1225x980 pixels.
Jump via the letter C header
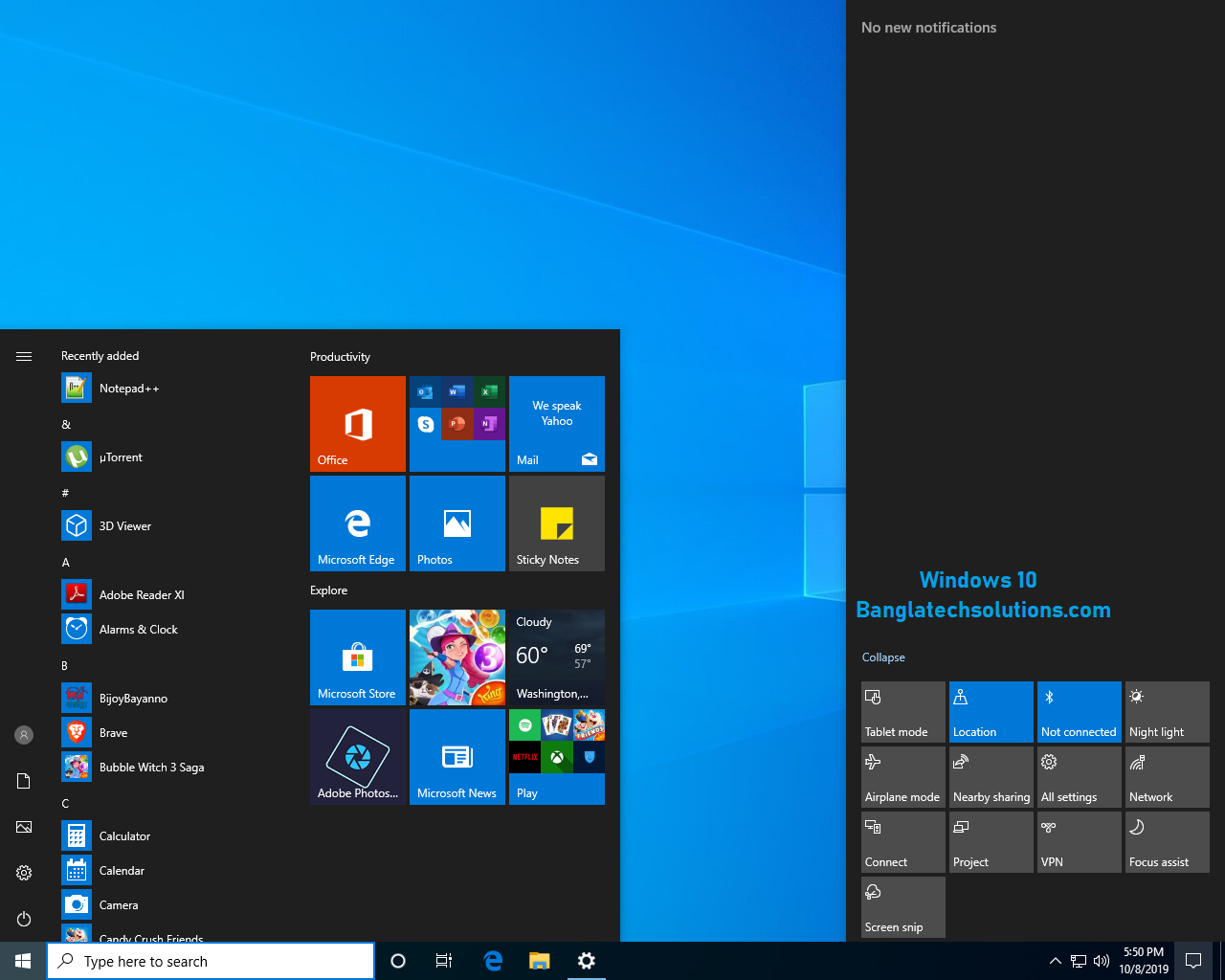pyautogui.click(x=65, y=803)
